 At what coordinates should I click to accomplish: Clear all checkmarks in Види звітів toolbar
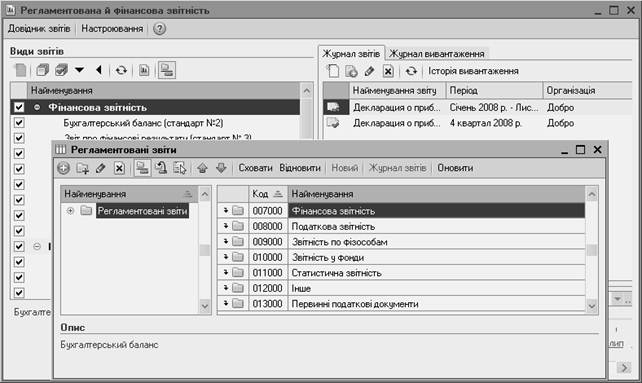click(42, 70)
